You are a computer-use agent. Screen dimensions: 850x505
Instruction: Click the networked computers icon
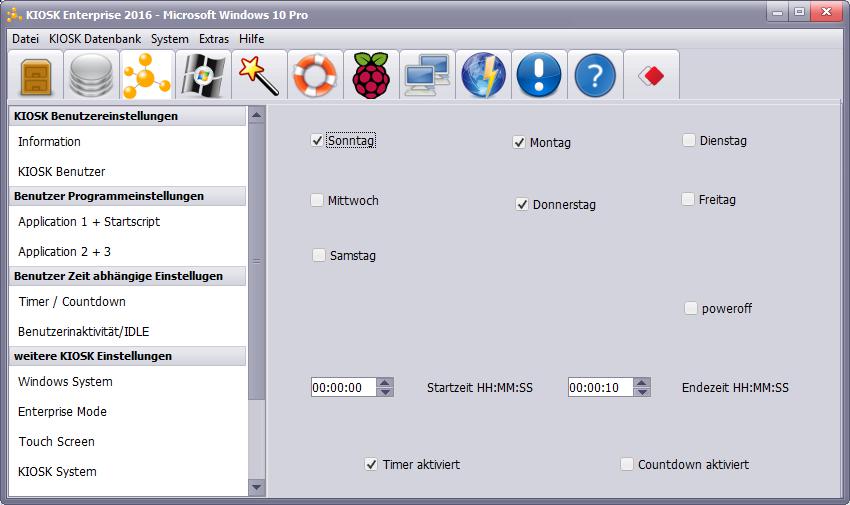427,75
